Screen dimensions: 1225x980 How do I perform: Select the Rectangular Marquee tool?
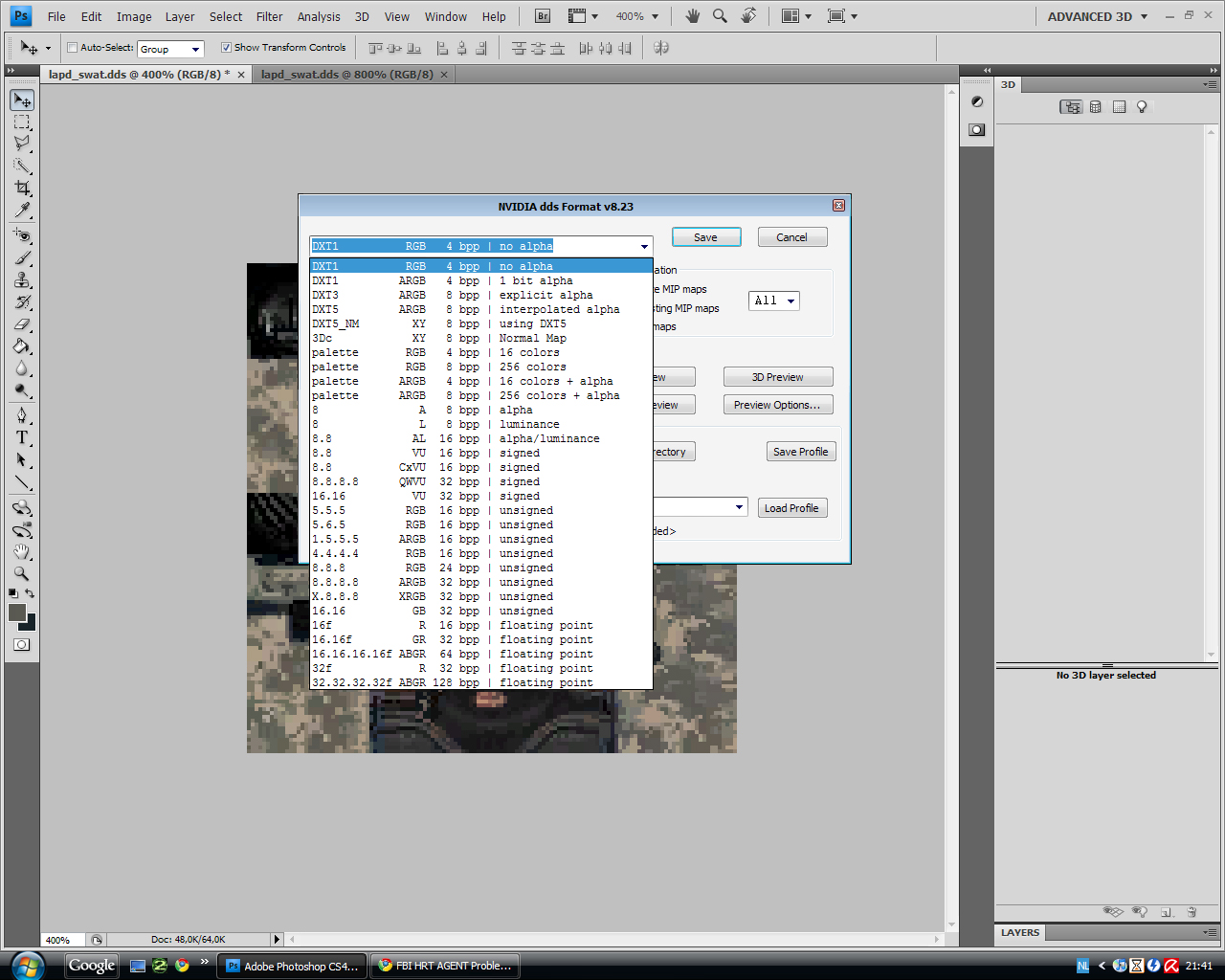22,122
